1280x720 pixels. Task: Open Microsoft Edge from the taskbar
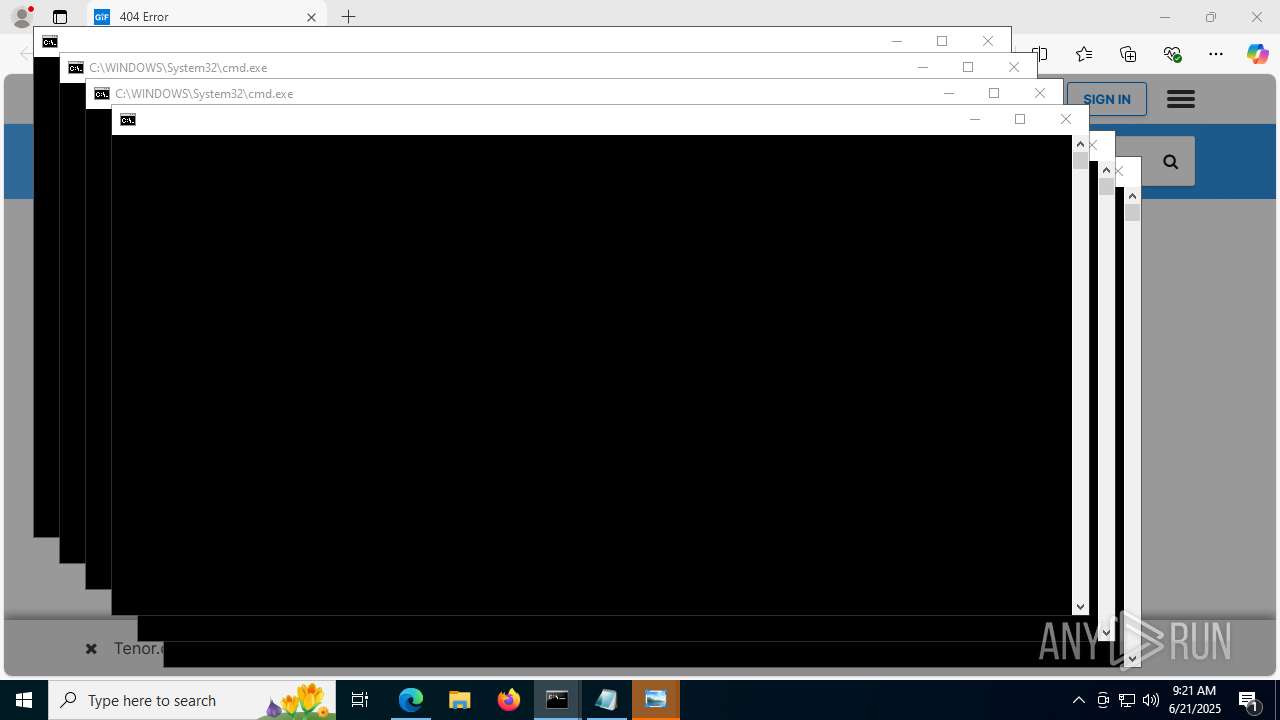[x=411, y=700]
